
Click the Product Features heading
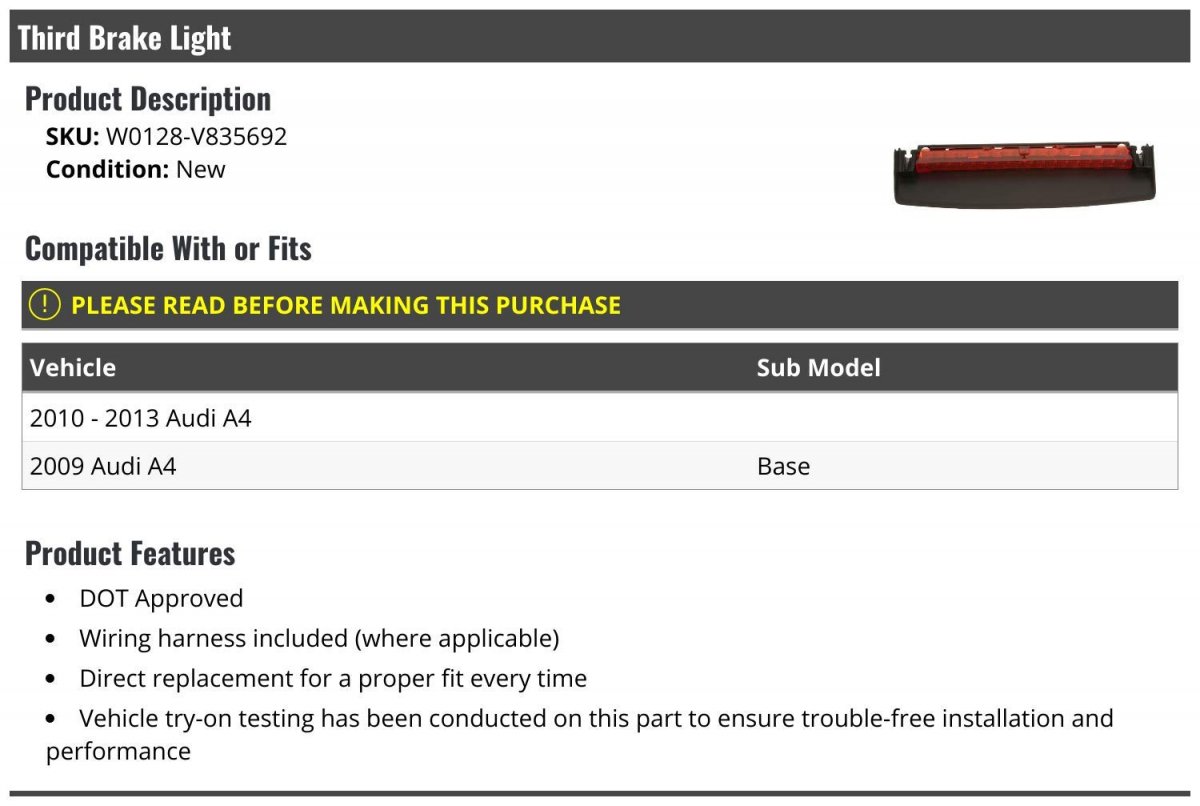130,553
